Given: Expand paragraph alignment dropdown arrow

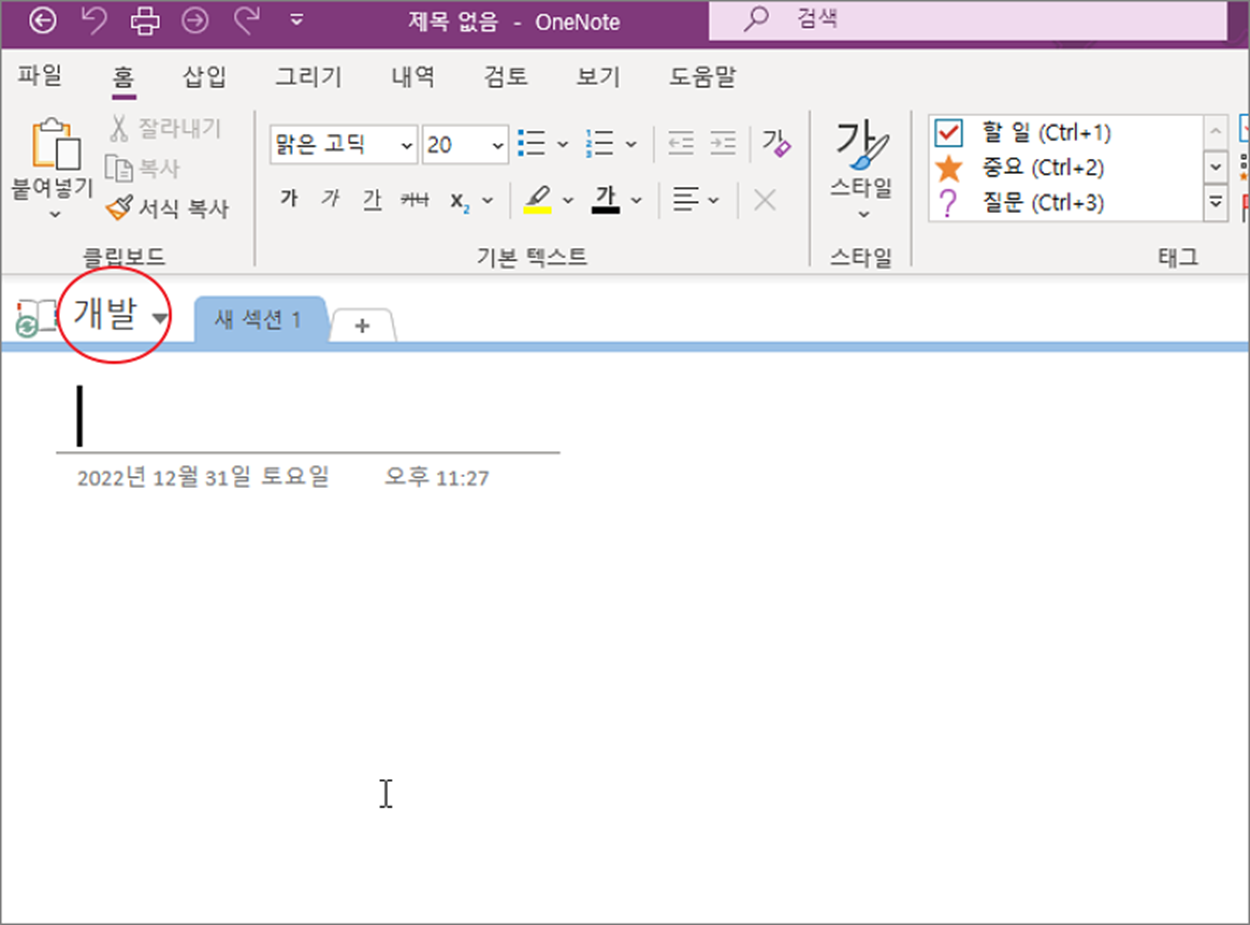Looking at the screenshot, I should (714, 200).
